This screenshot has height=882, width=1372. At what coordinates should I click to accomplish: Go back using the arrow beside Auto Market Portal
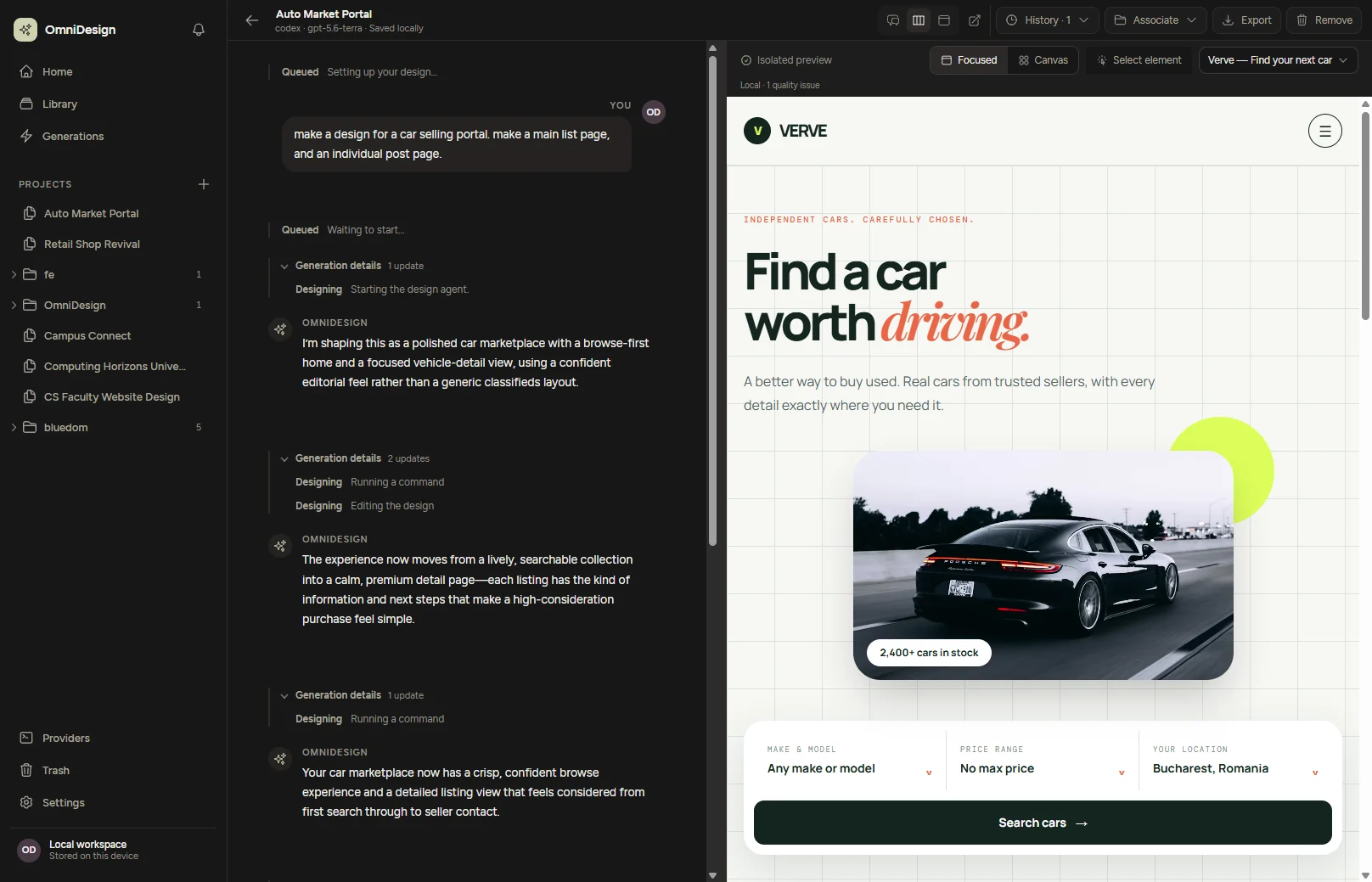click(252, 20)
